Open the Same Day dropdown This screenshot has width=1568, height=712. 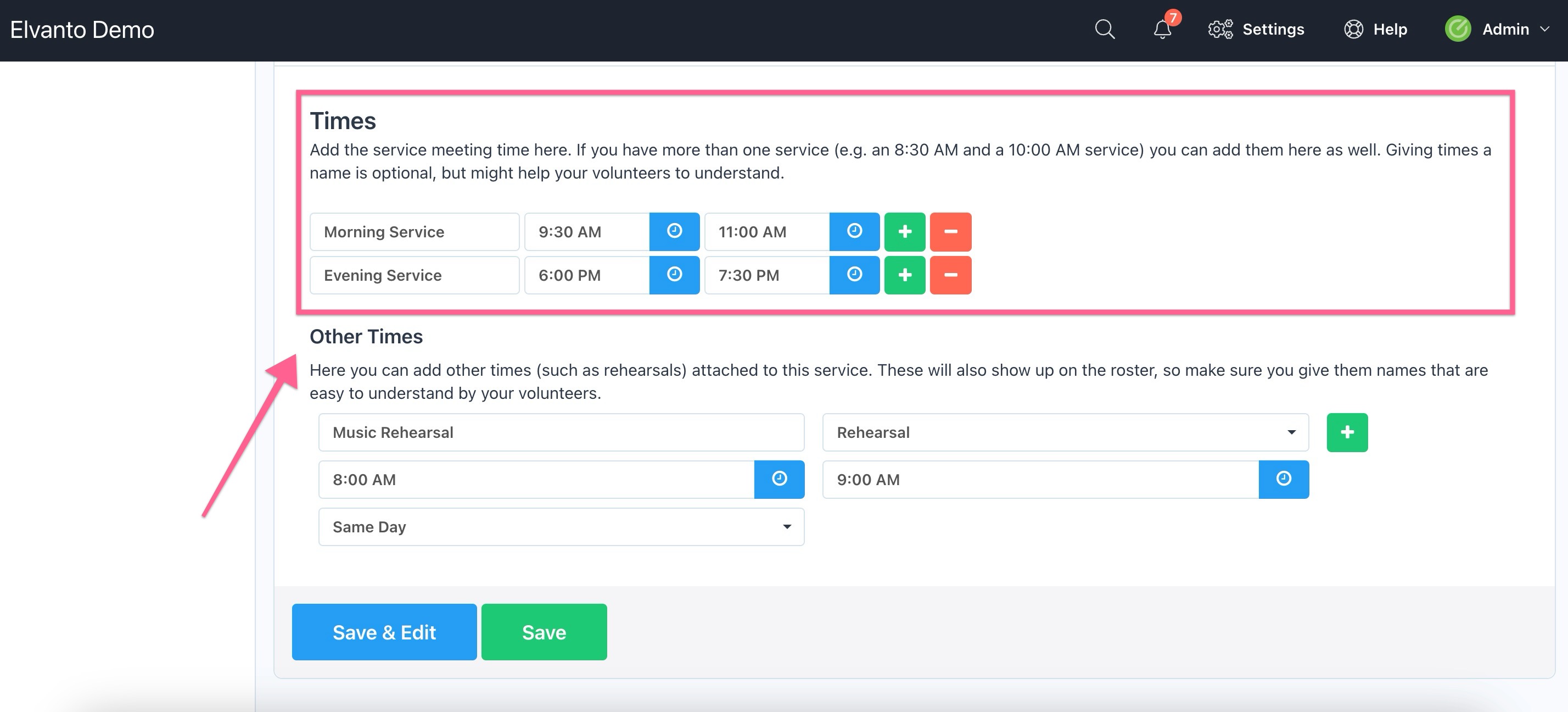point(561,527)
